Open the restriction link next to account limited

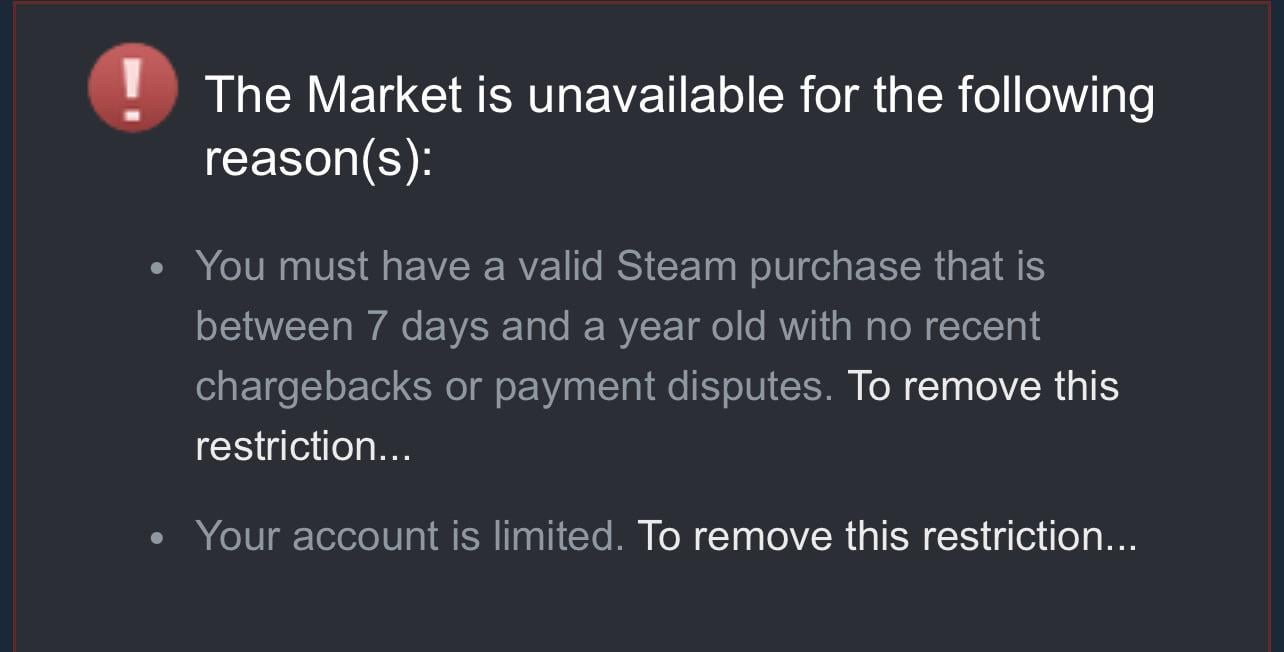[x=886, y=537]
